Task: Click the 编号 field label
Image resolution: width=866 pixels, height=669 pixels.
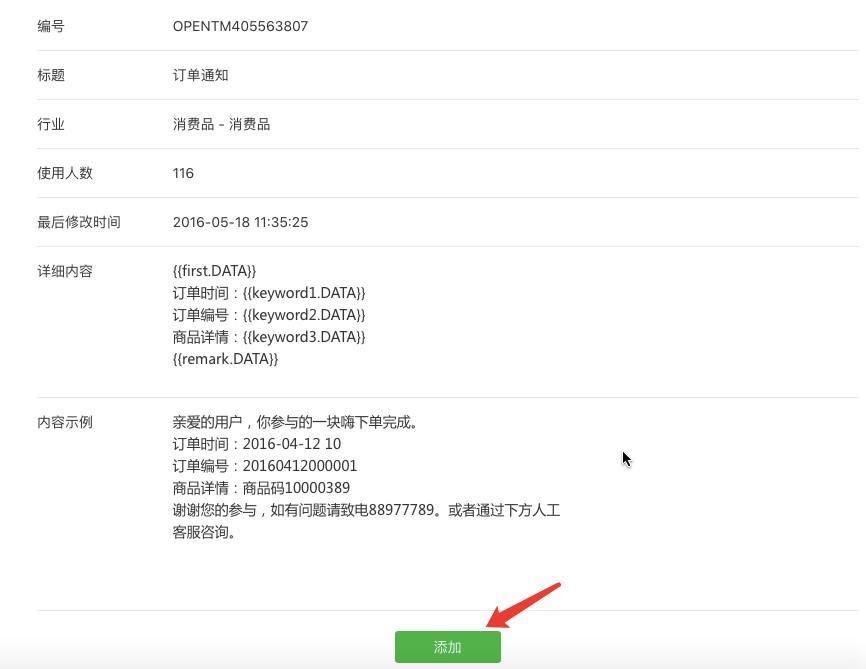Action: click(51, 26)
